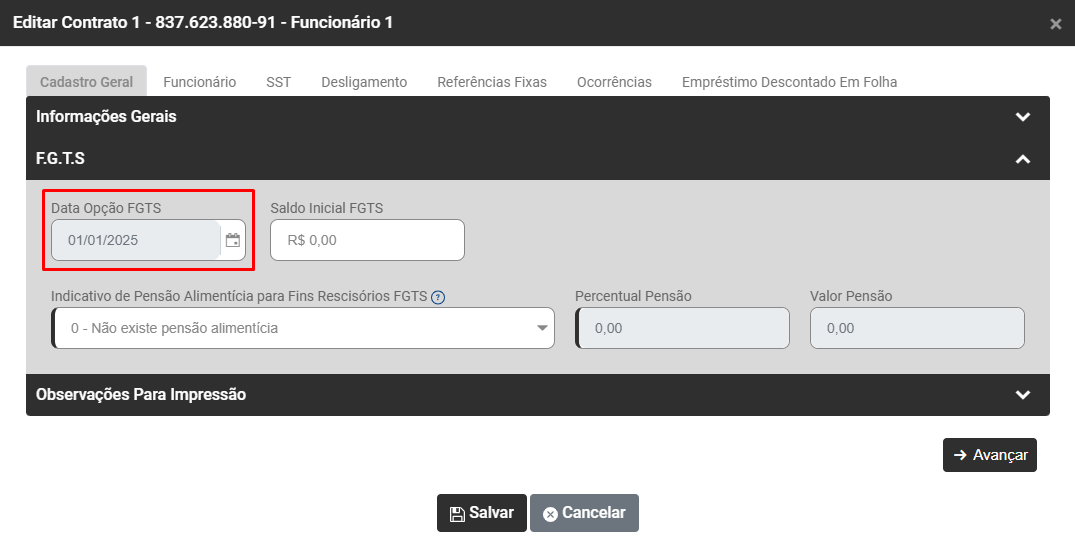Expand the Informações Gerais section chevron
Screen dimensions: 1075x550
click(x=1022, y=117)
